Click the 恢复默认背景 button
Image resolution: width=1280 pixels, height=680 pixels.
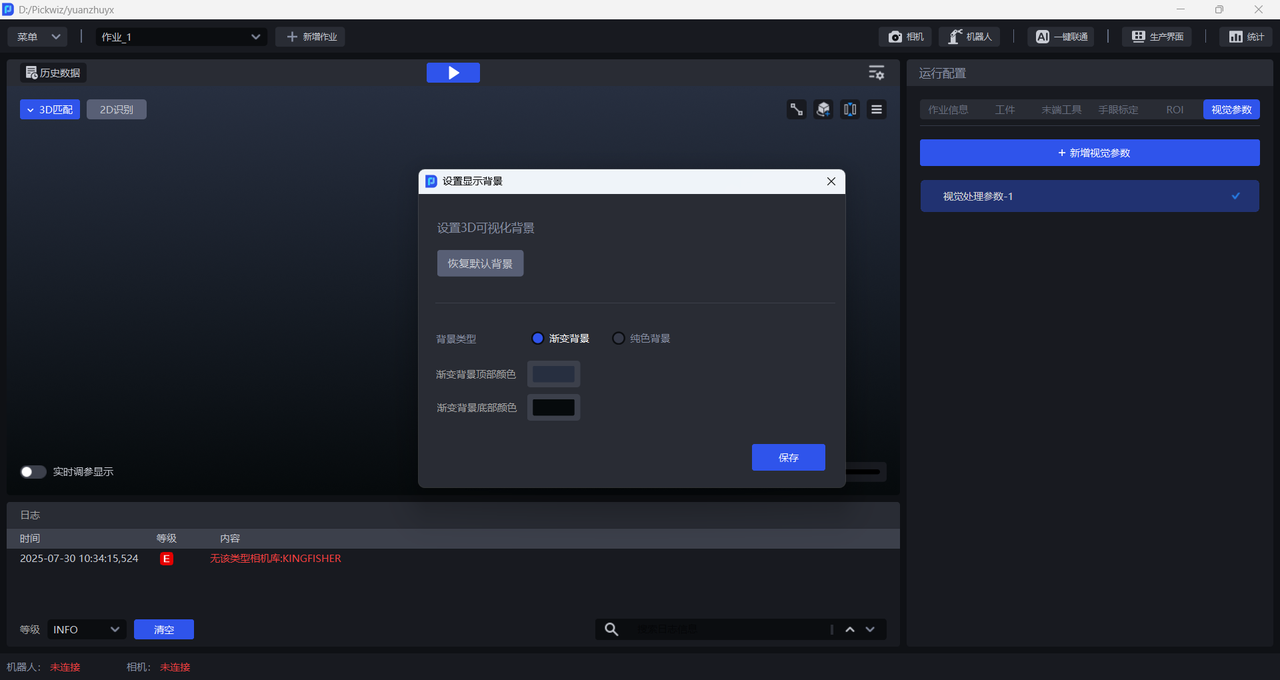tap(480, 264)
